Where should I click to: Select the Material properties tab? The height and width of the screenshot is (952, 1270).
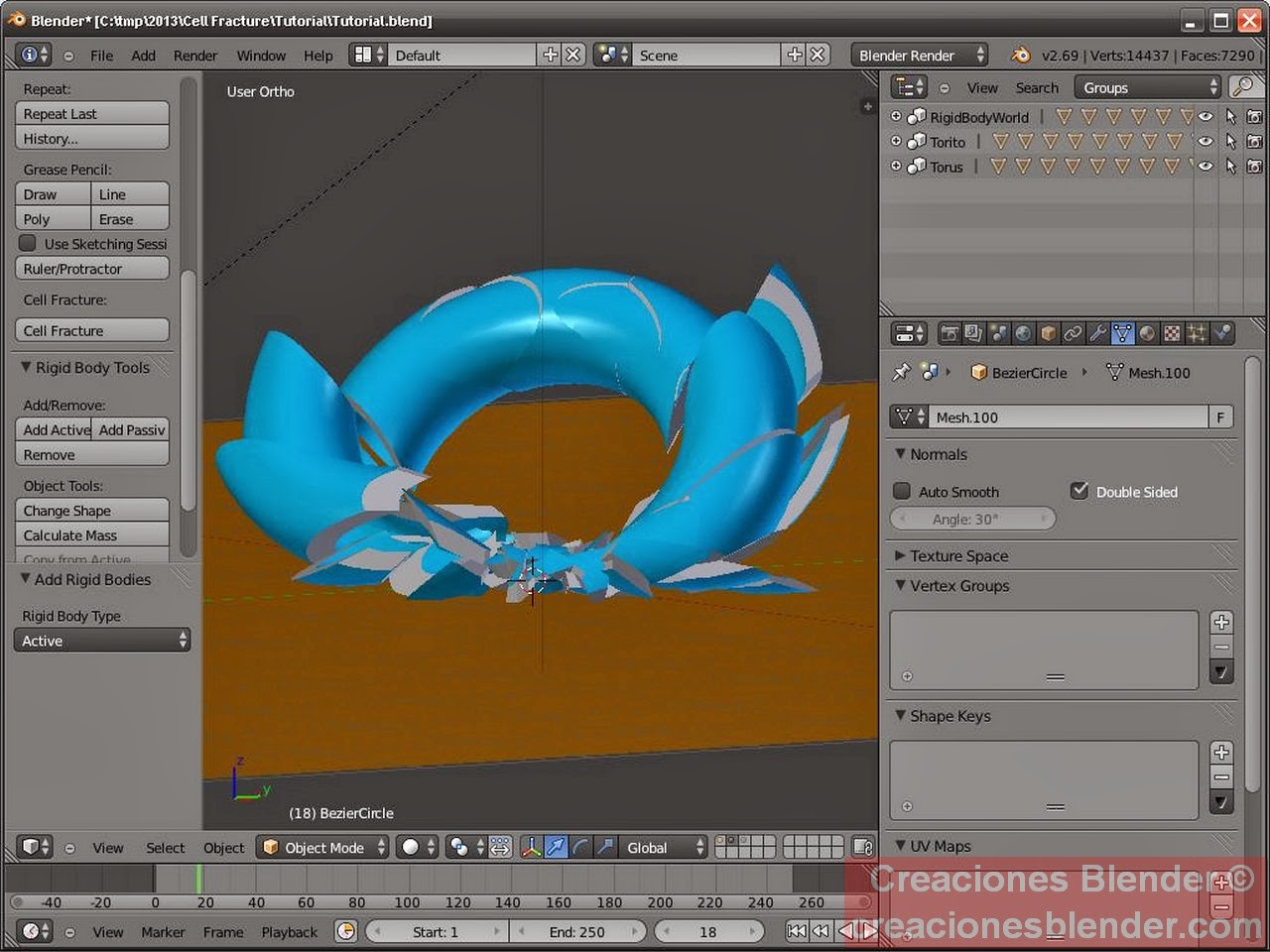click(x=1147, y=333)
